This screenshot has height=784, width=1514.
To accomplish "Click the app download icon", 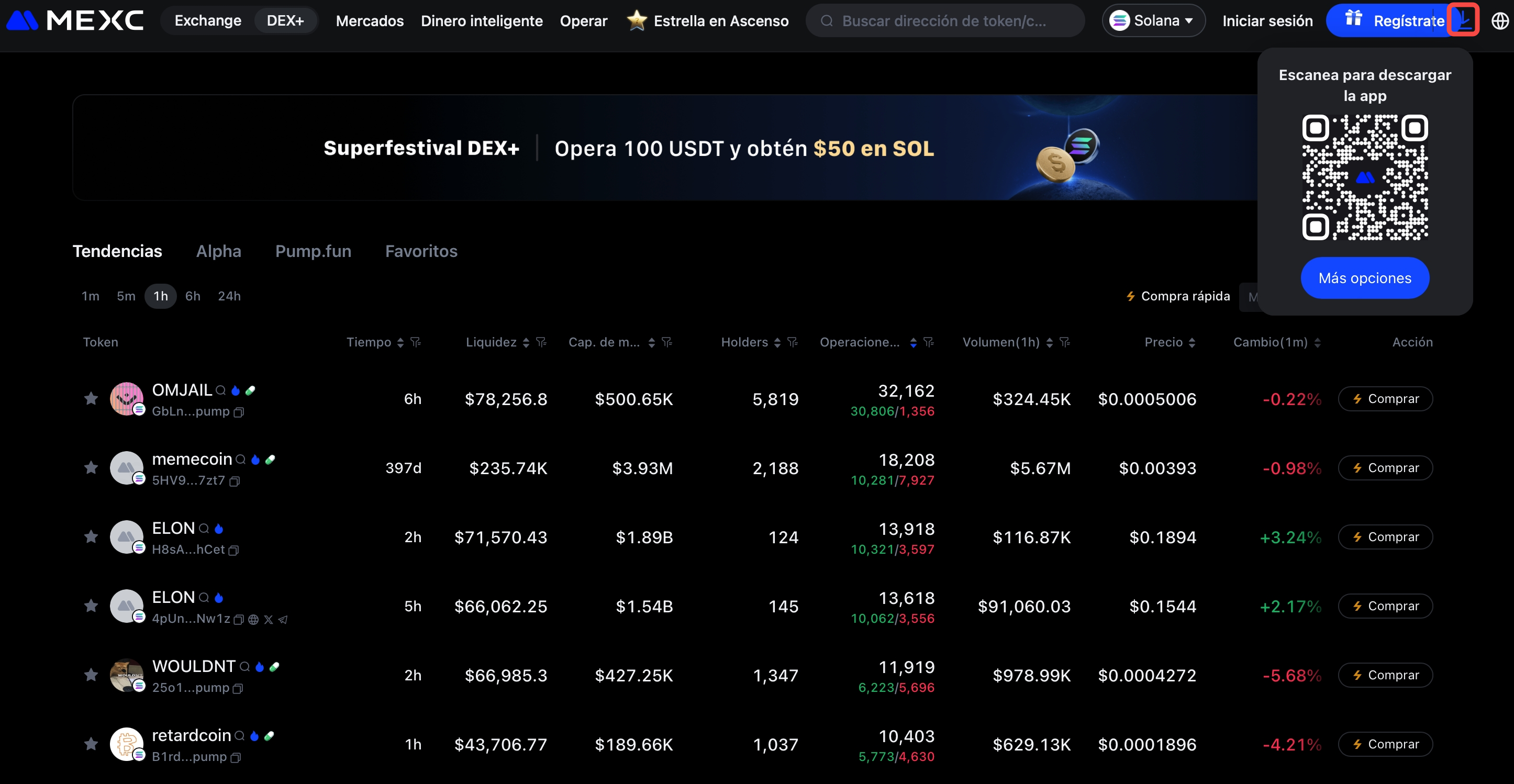I will pos(1462,20).
